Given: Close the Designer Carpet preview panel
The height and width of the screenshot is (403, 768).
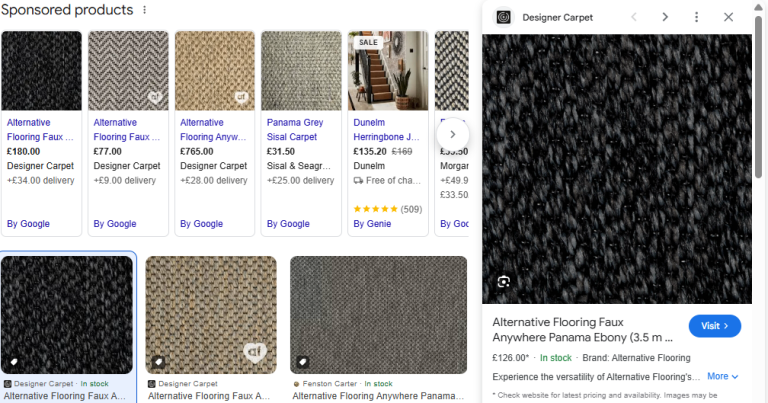Looking at the screenshot, I should point(729,17).
